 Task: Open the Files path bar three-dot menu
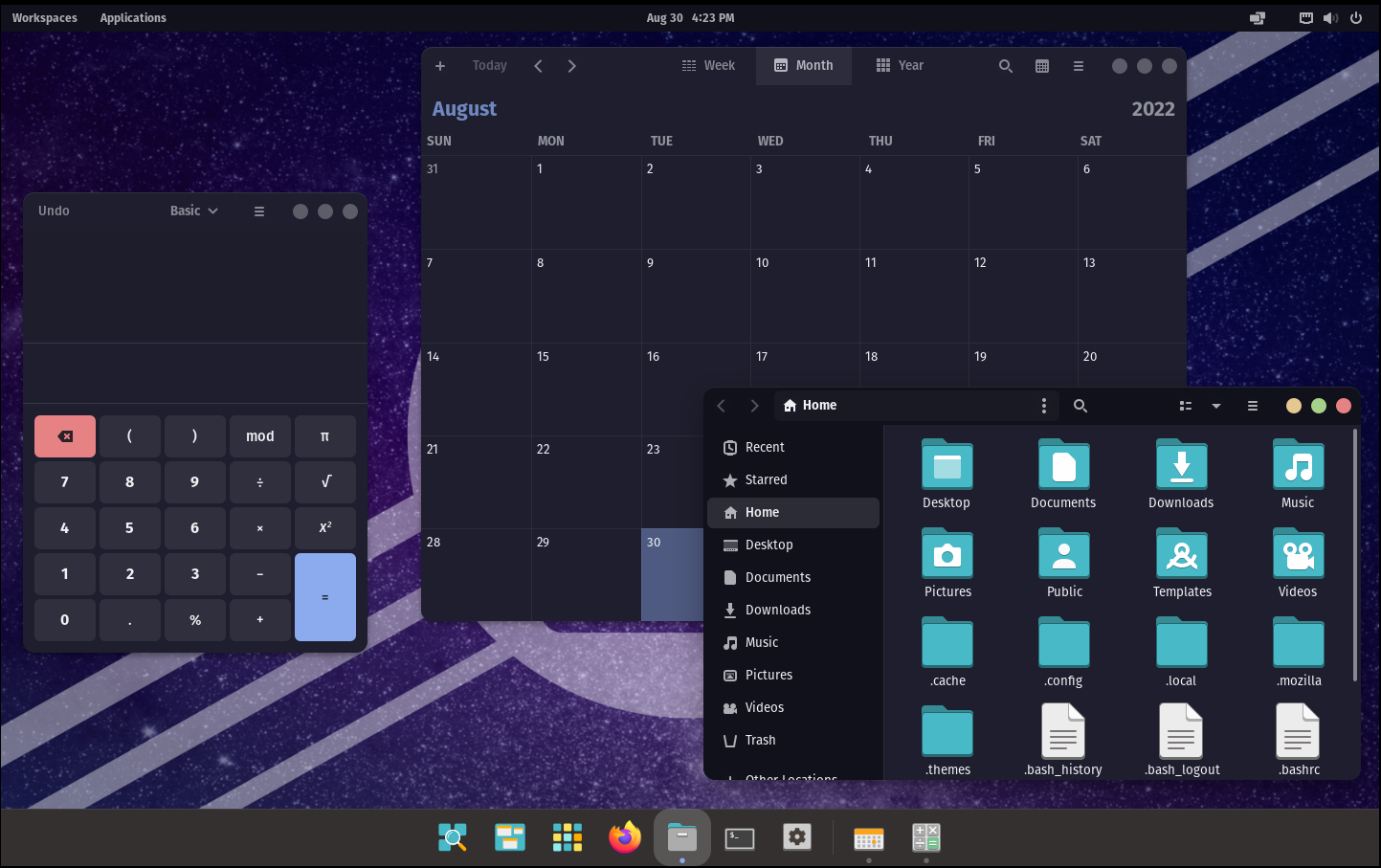click(1043, 406)
